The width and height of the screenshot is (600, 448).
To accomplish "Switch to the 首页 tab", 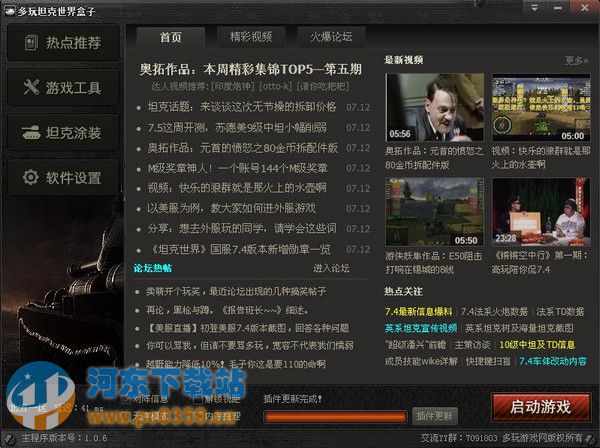I will click(171, 37).
